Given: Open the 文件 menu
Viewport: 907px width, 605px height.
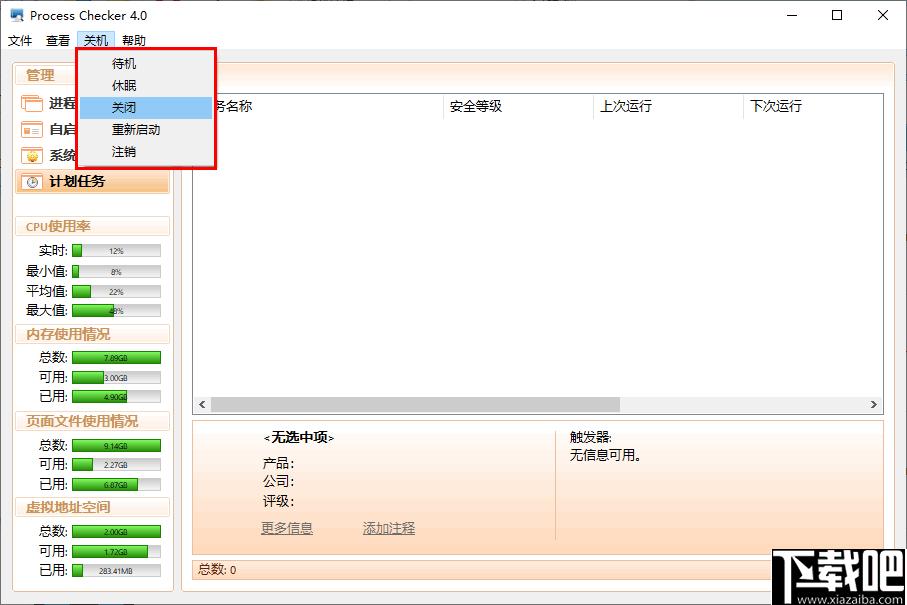Looking at the screenshot, I should click(x=20, y=40).
